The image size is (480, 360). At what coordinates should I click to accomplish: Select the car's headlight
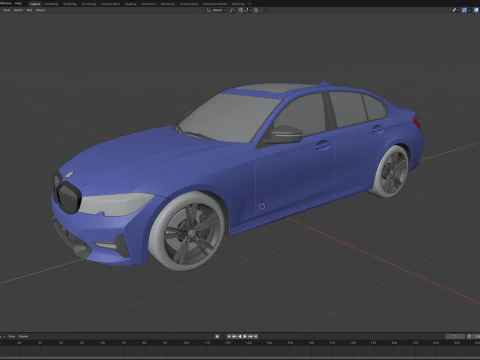[x=117, y=204]
